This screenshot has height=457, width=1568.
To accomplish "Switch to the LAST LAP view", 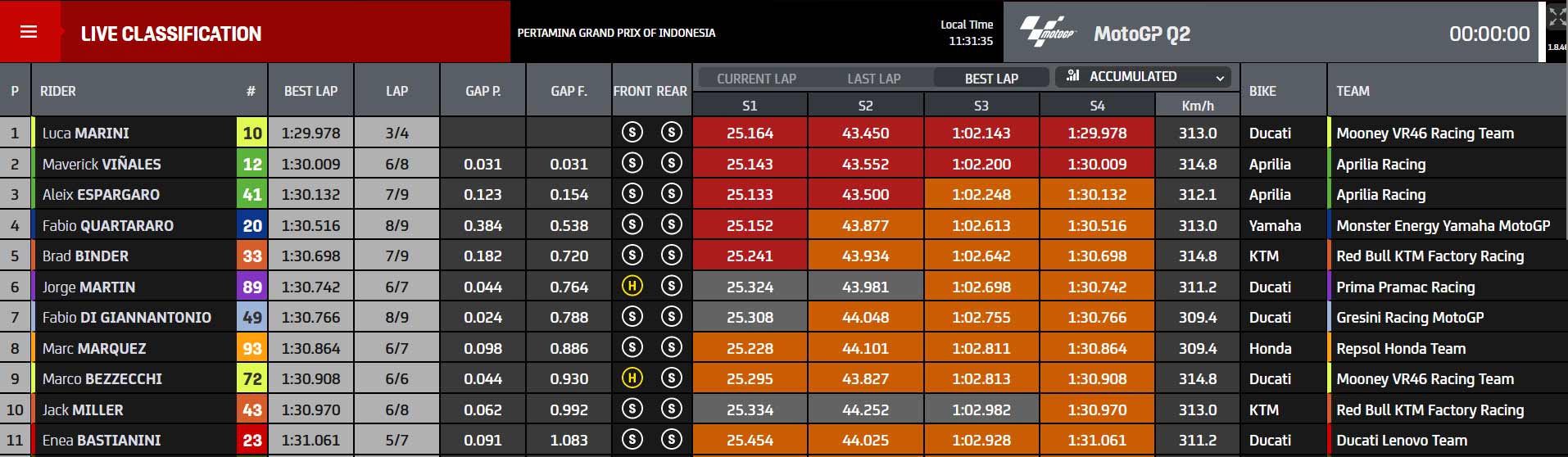I will pyautogui.click(x=873, y=79).
